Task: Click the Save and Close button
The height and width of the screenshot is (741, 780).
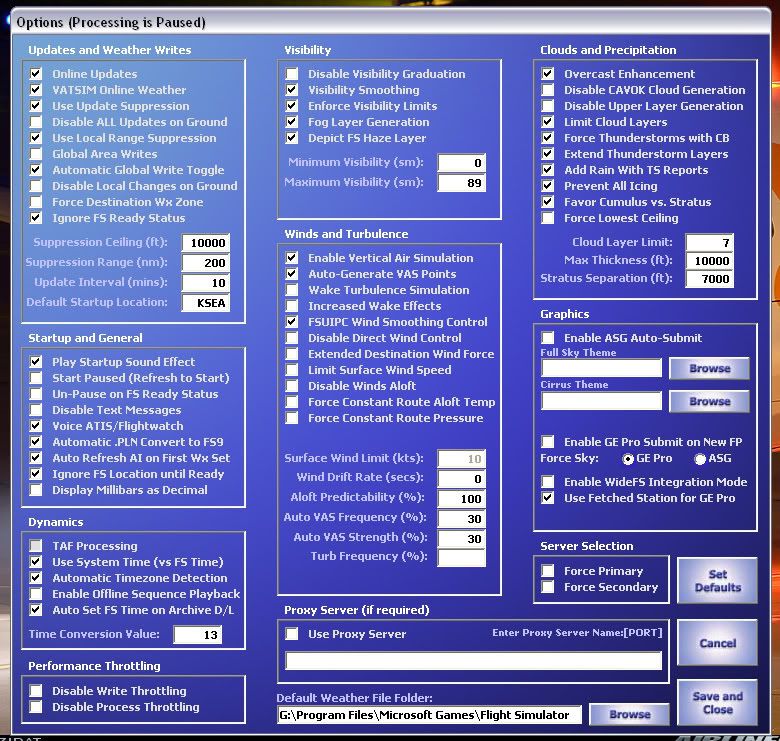Action: (717, 703)
